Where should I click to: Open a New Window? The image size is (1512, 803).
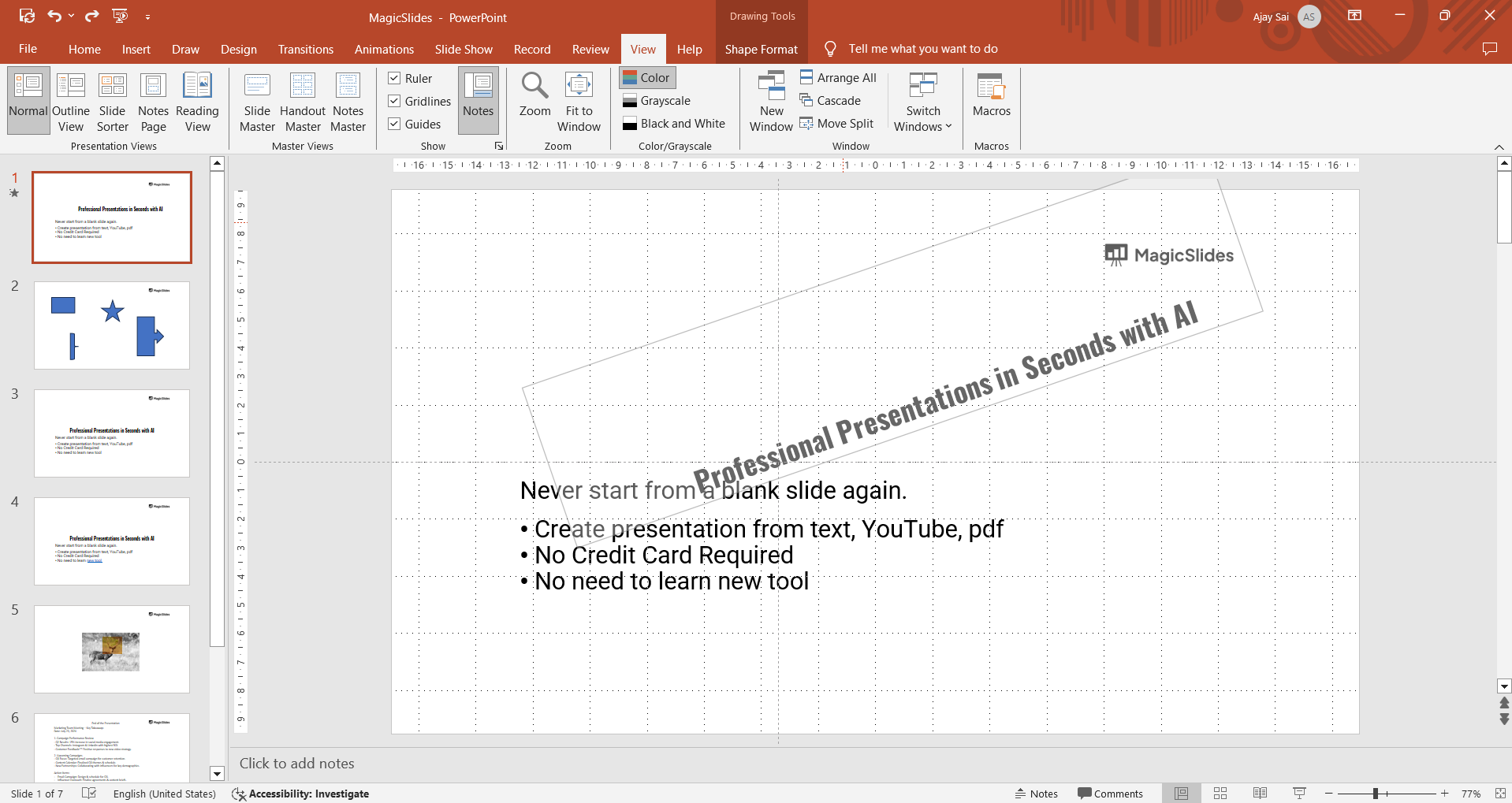coord(771,102)
